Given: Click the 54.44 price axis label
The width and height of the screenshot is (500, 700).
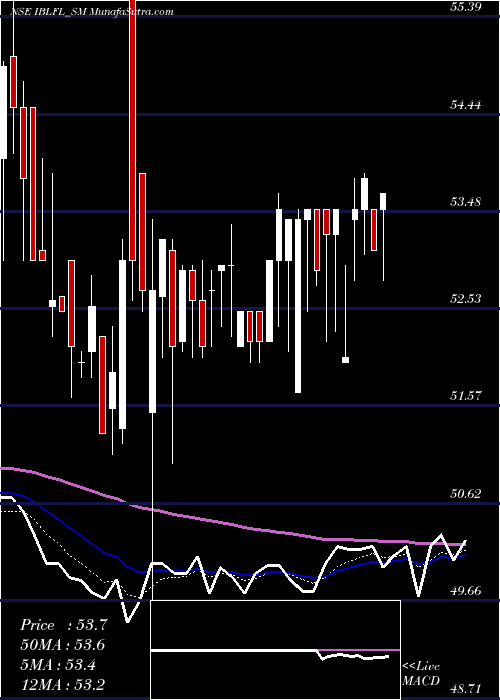Looking at the screenshot, I should coord(465,104).
